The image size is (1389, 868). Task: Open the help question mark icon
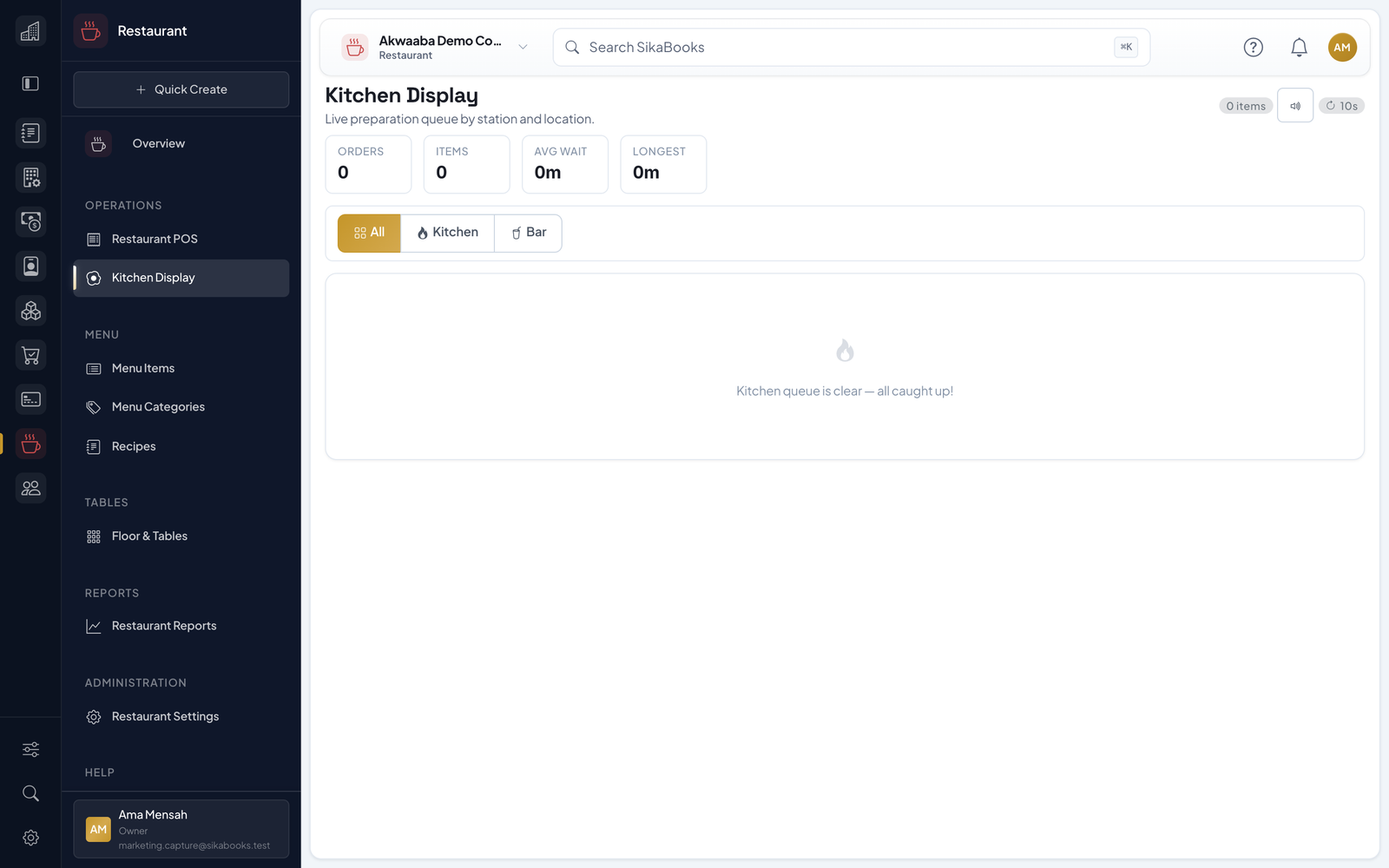pos(1253,48)
